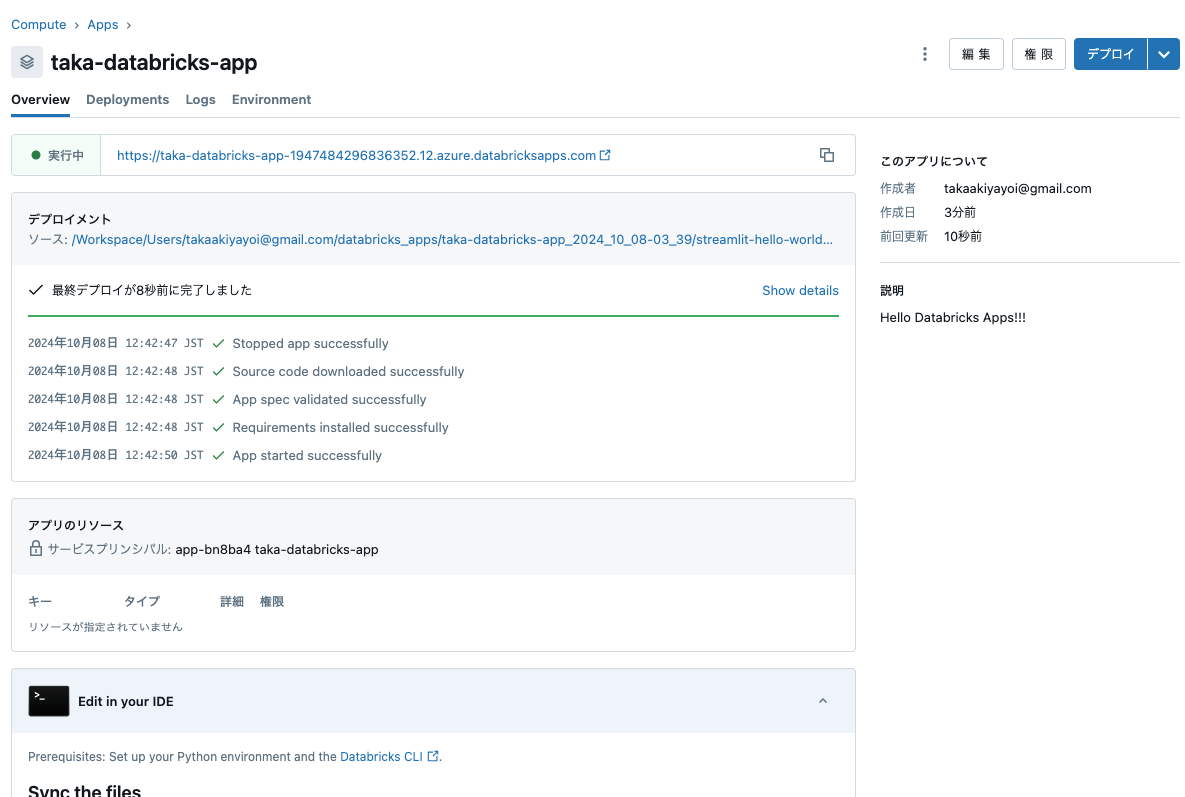This screenshot has height=797, width=1185.
Task: Click the 説明 description heading
Action: pos(892,290)
